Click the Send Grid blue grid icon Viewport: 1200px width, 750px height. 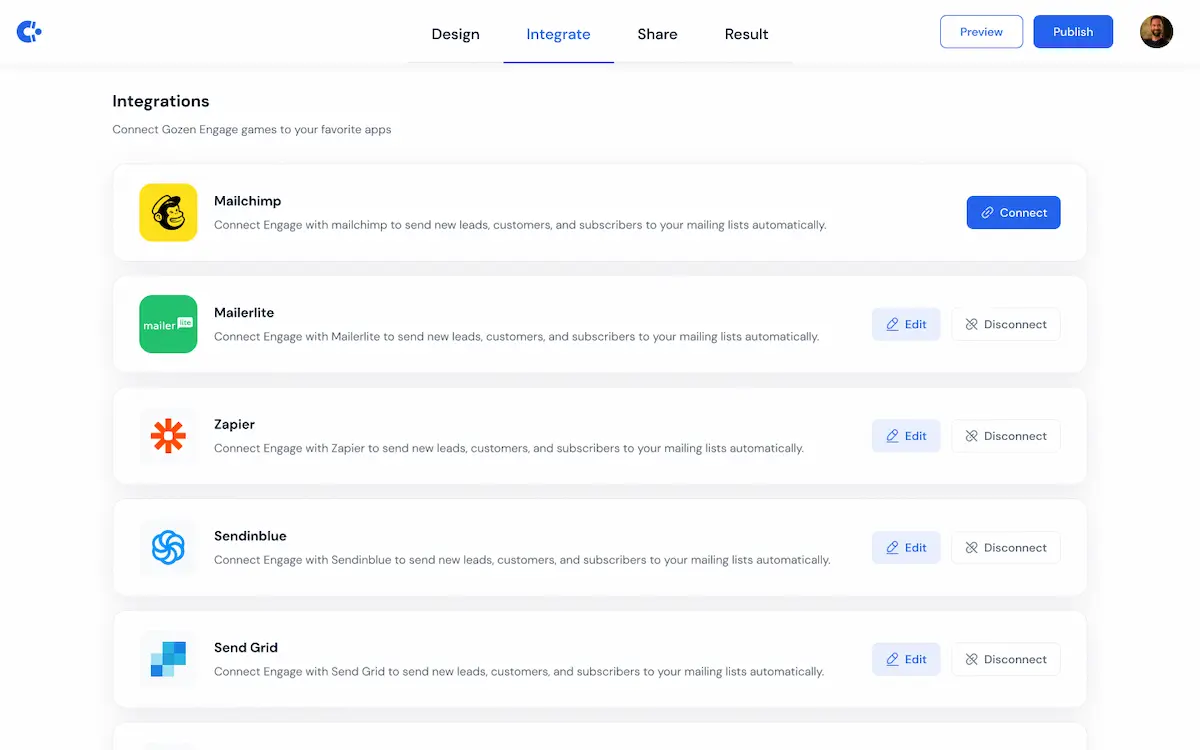[167, 659]
